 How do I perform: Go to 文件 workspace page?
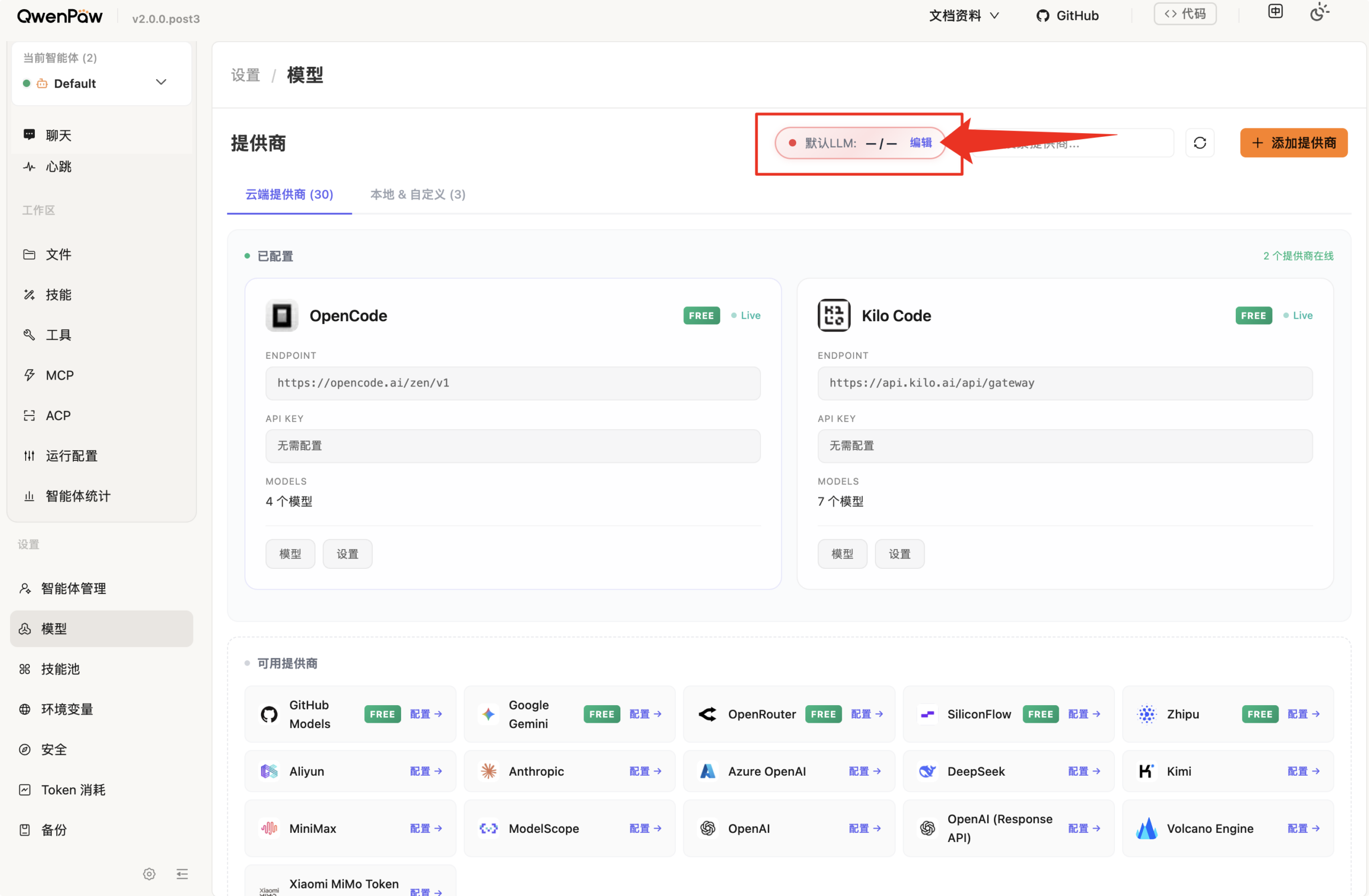click(x=101, y=254)
